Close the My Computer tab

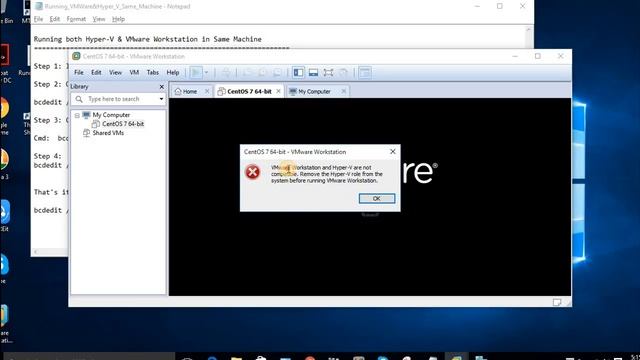(344, 91)
